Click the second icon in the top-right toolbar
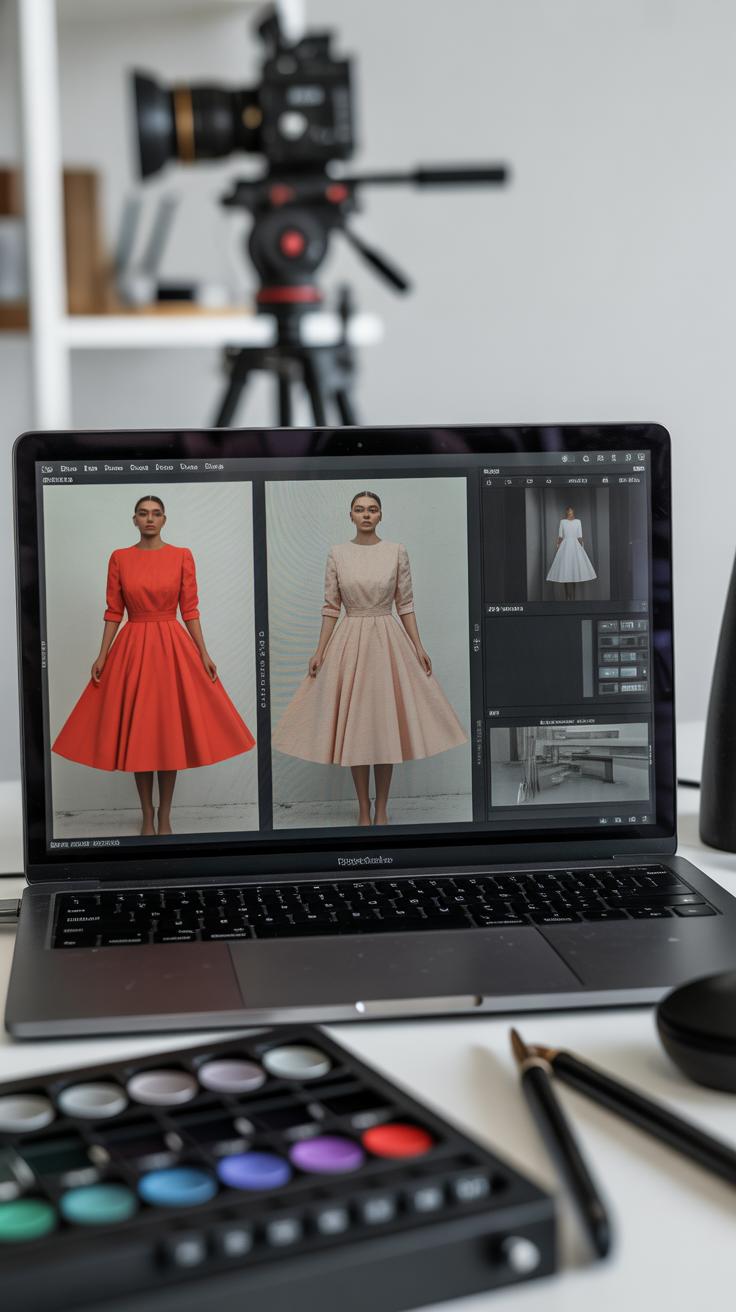736x1312 pixels. tap(586, 458)
